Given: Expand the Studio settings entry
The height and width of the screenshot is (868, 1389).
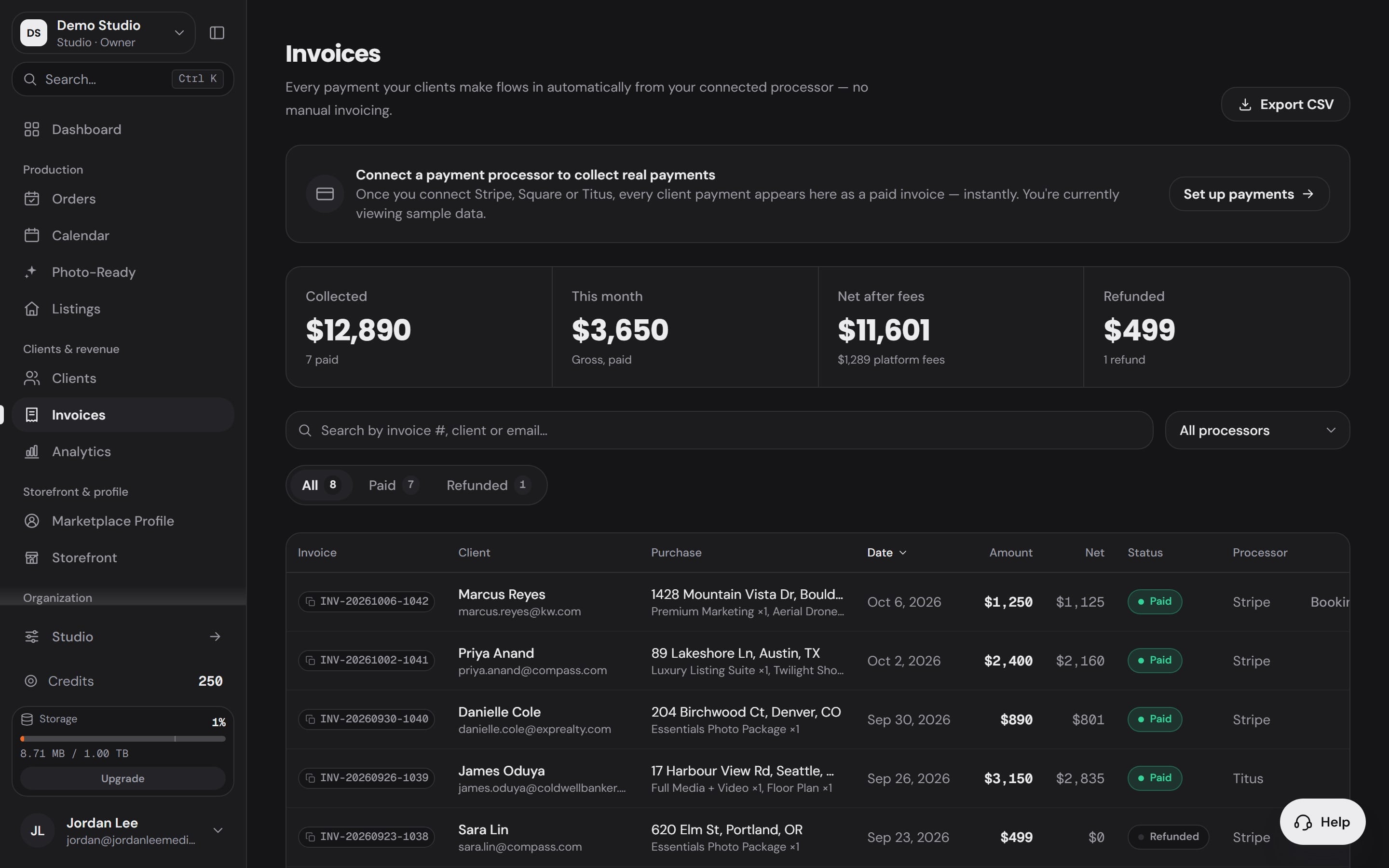Looking at the screenshot, I should 123,637.
